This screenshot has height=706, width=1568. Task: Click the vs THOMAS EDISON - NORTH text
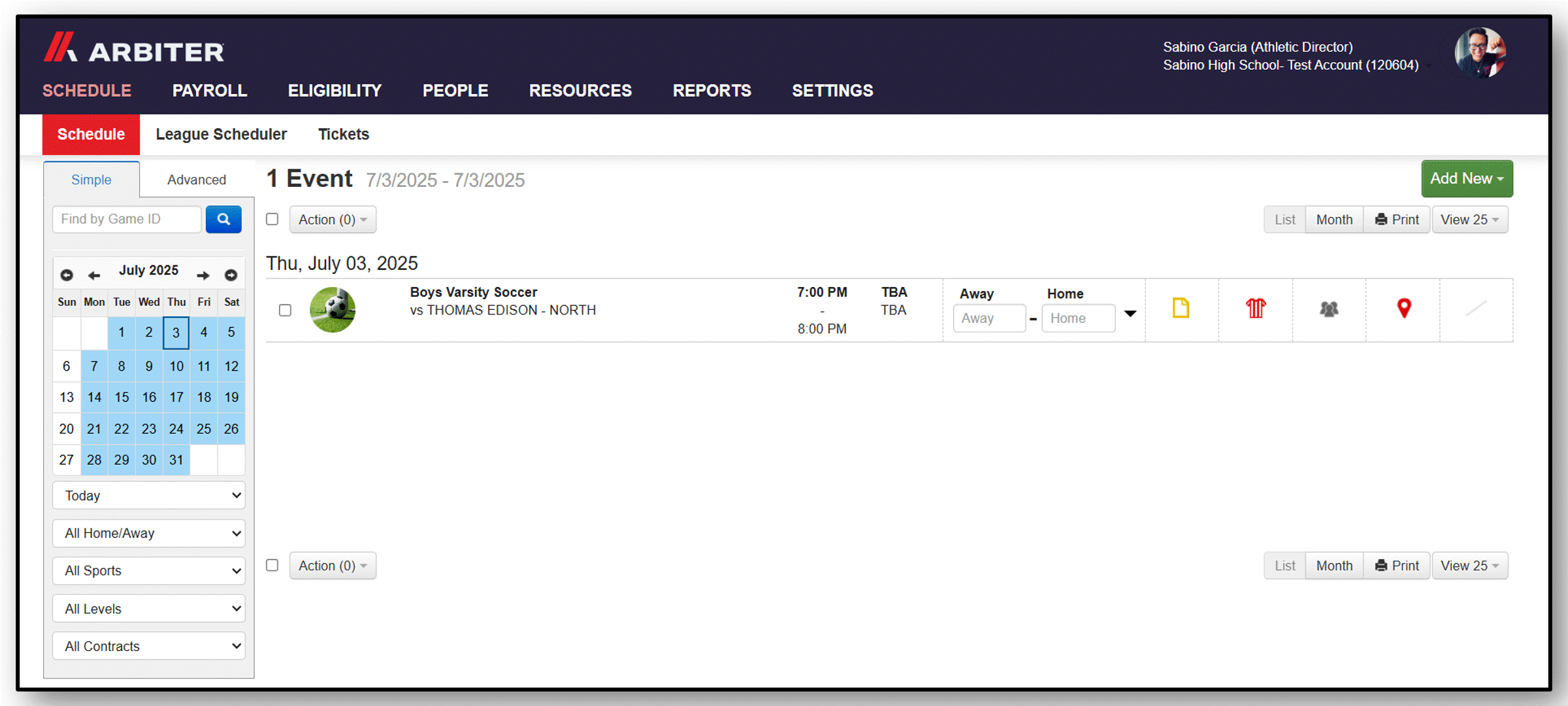click(503, 310)
